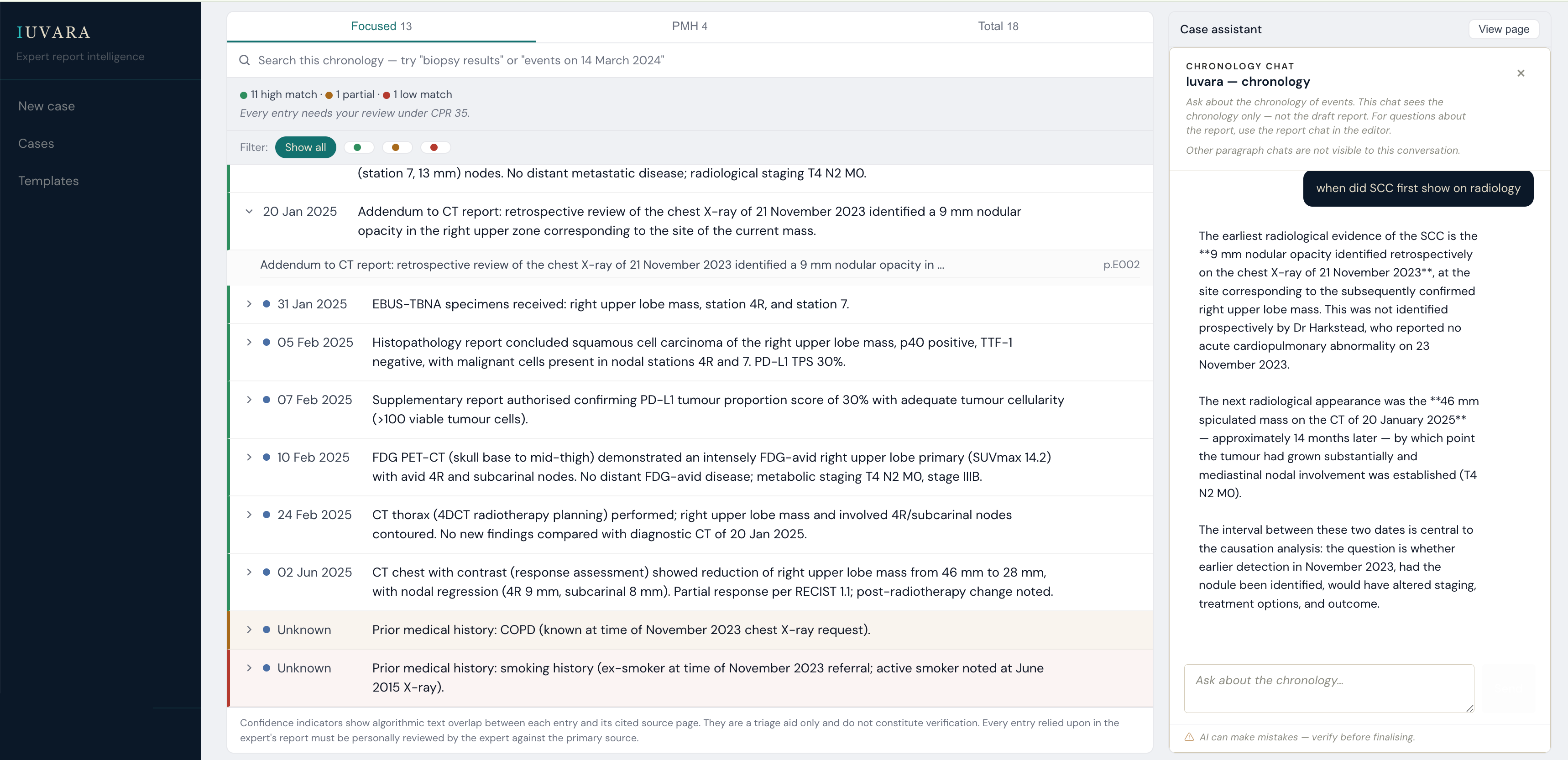
Task: Filter by amber partial match dot
Action: [x=396, y=147]
